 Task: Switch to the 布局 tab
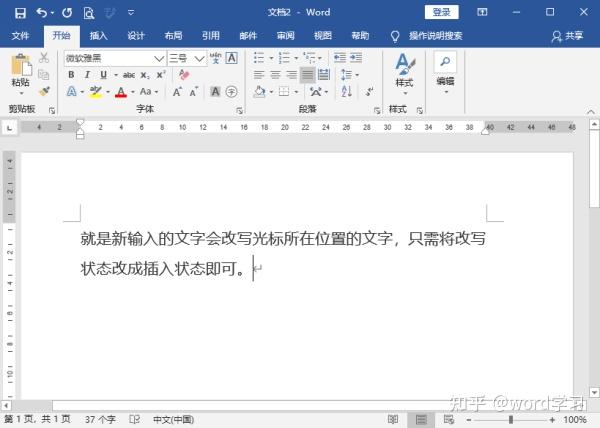173,36
